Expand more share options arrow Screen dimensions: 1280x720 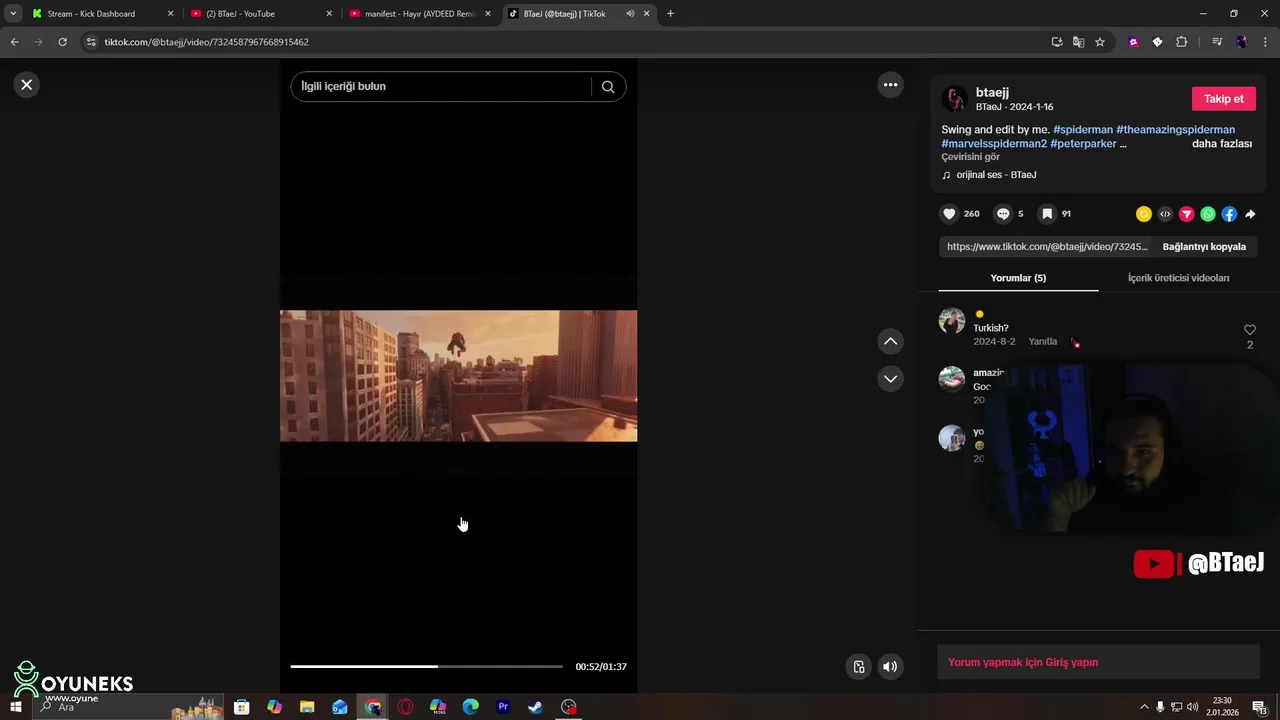1250,214
